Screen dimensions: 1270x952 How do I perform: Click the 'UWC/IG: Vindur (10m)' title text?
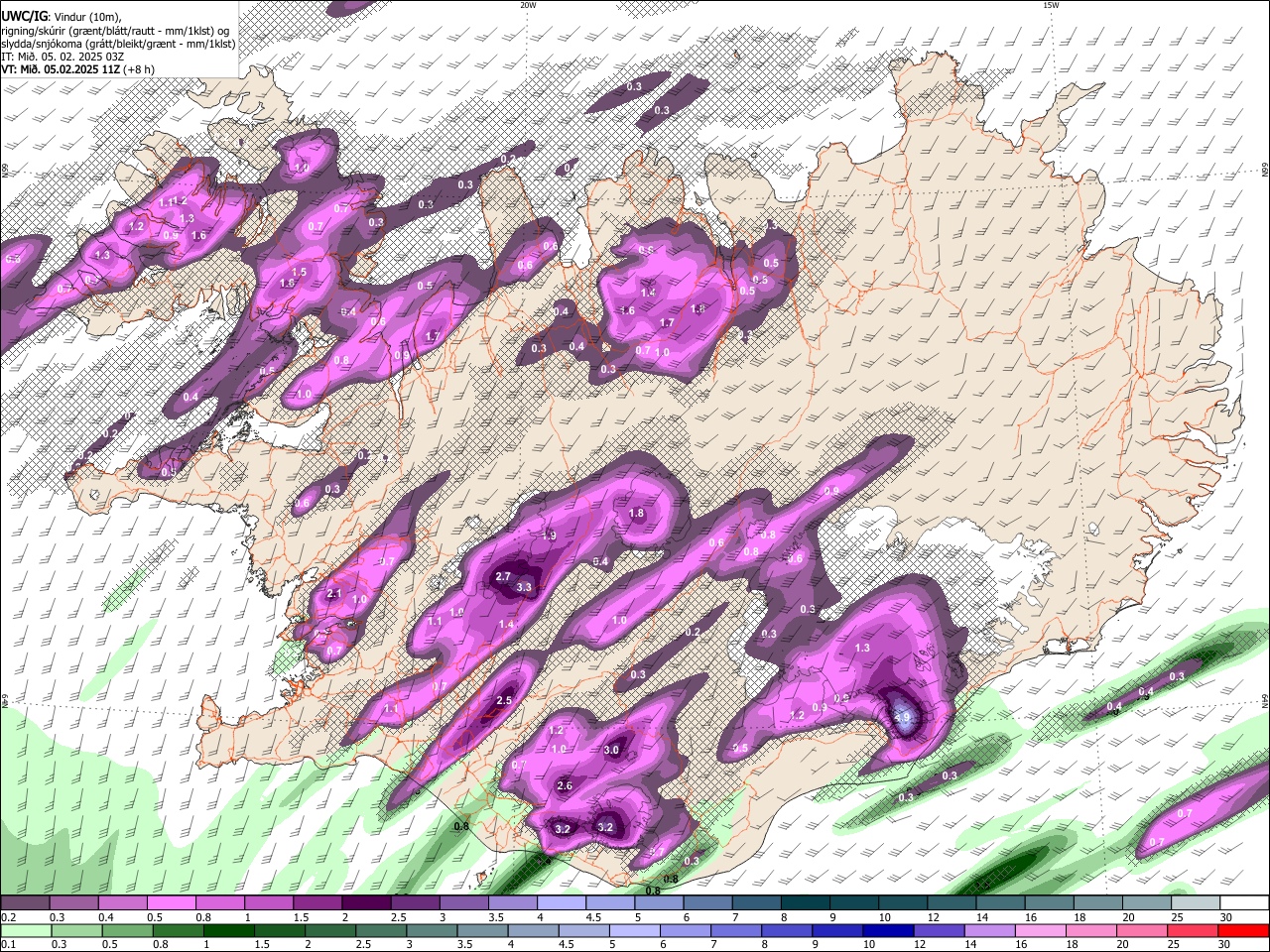click(60, 17)
